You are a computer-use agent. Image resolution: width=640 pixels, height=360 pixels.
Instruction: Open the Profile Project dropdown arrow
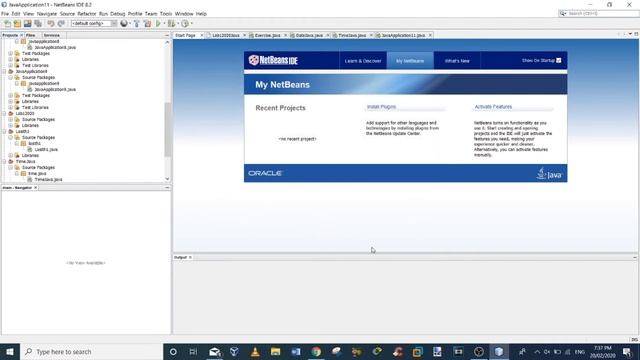coord(192,24)
